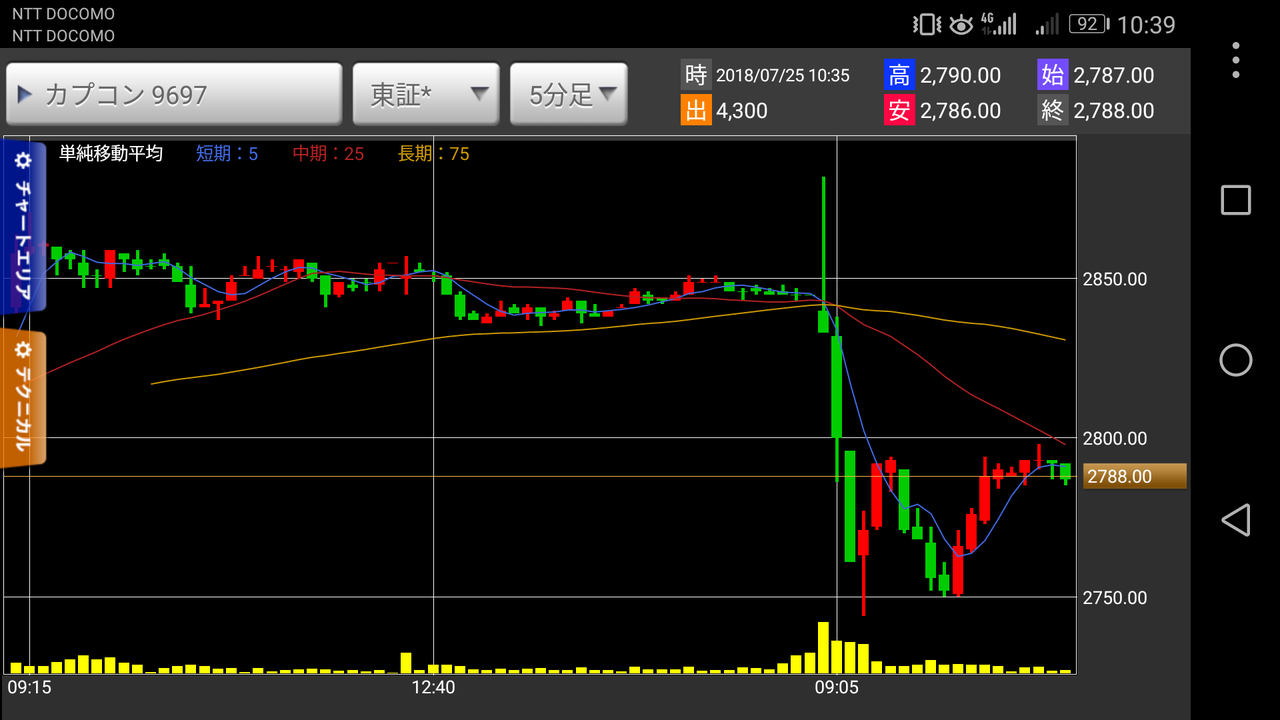Tap the 始 open price icon
1280x720 pixels.
(x=1053, y=75)
